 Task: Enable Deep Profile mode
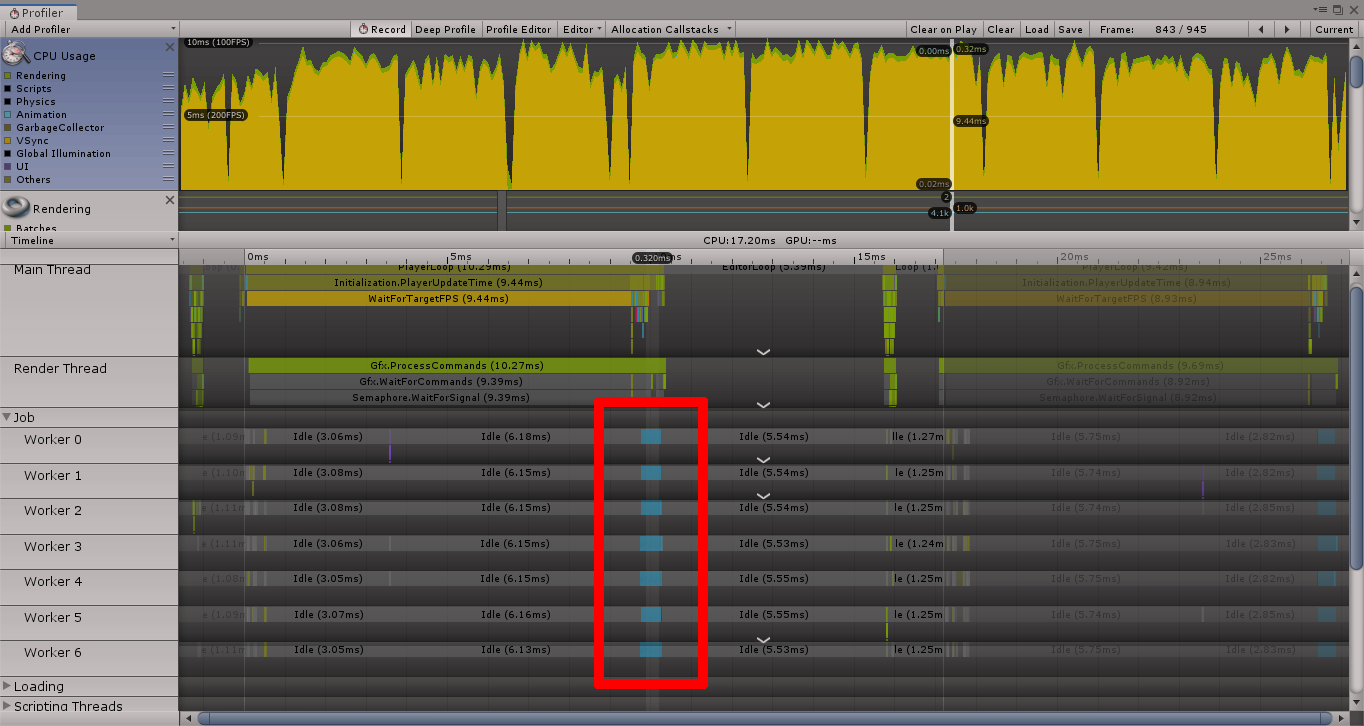445,29
